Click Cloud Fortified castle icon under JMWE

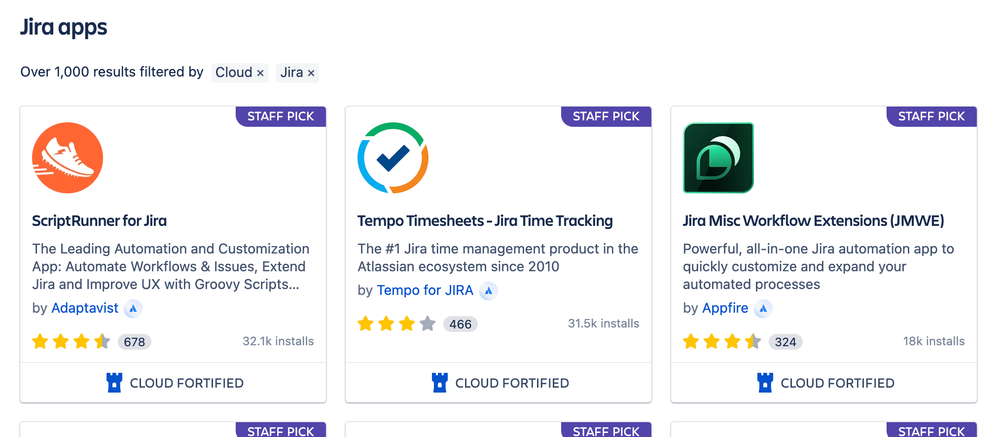(x=765, y=383)
